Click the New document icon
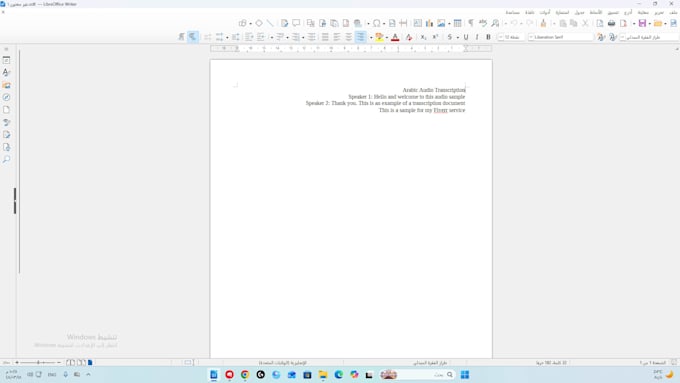This screenshot has width=680, height=383. (673, 23)
